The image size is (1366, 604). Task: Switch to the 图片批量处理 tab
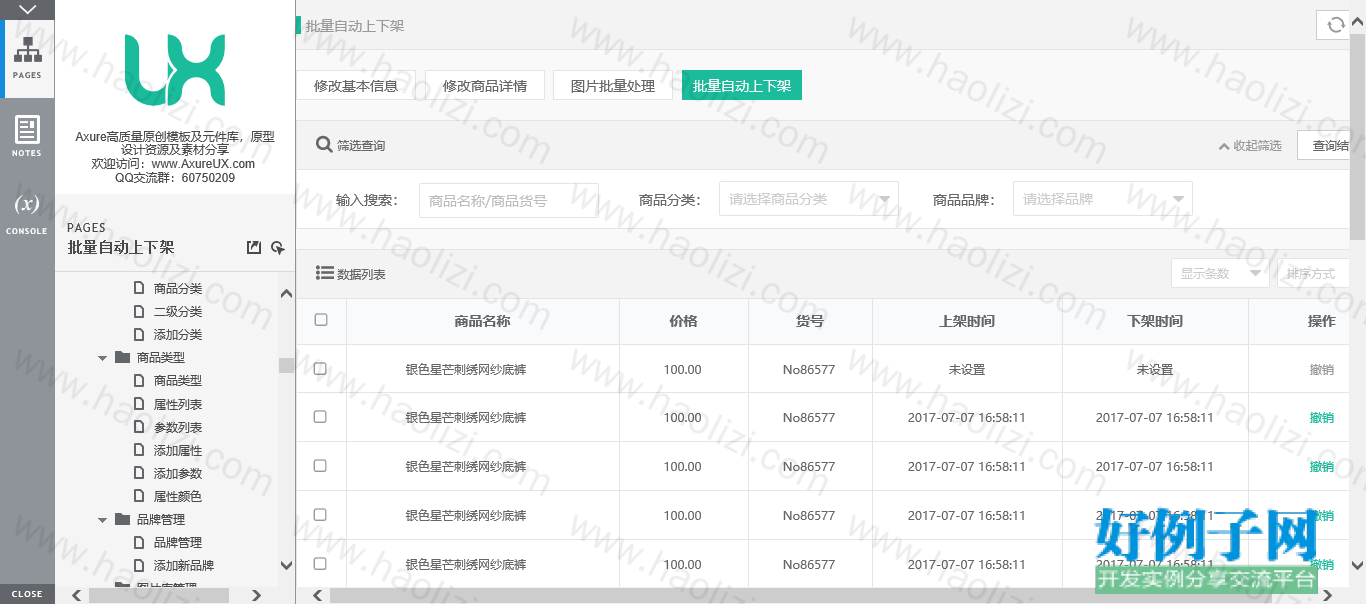click(x=613, y=85)
